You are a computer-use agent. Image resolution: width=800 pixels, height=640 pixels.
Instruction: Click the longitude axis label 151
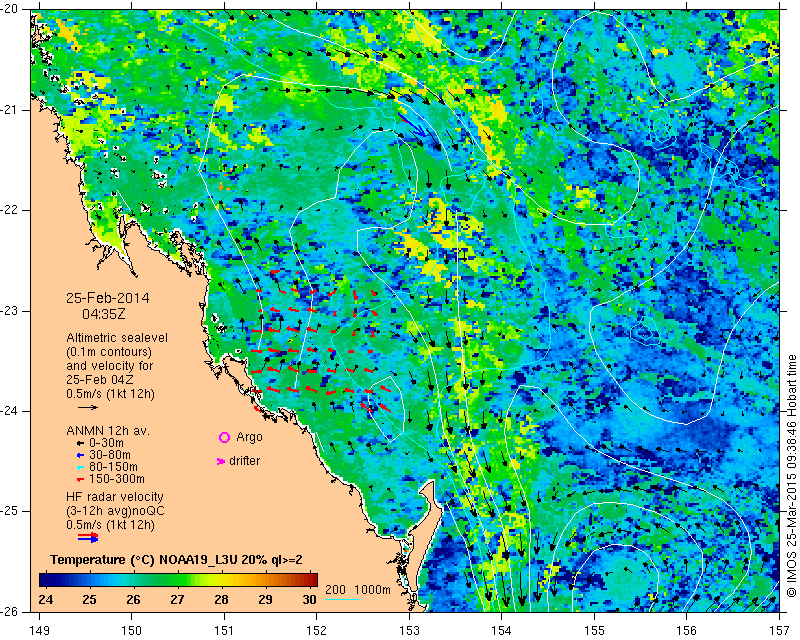224,631
